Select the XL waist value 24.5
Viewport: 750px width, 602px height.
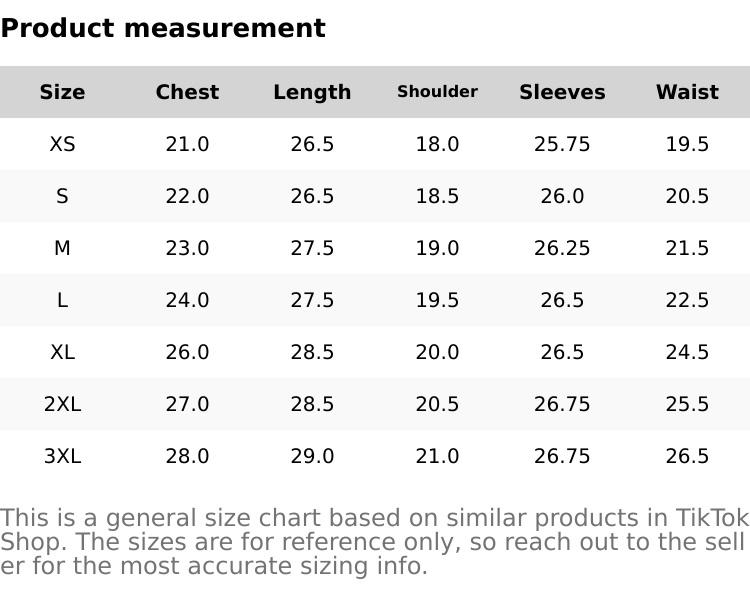pyautogui.click(x=687, y=352)
